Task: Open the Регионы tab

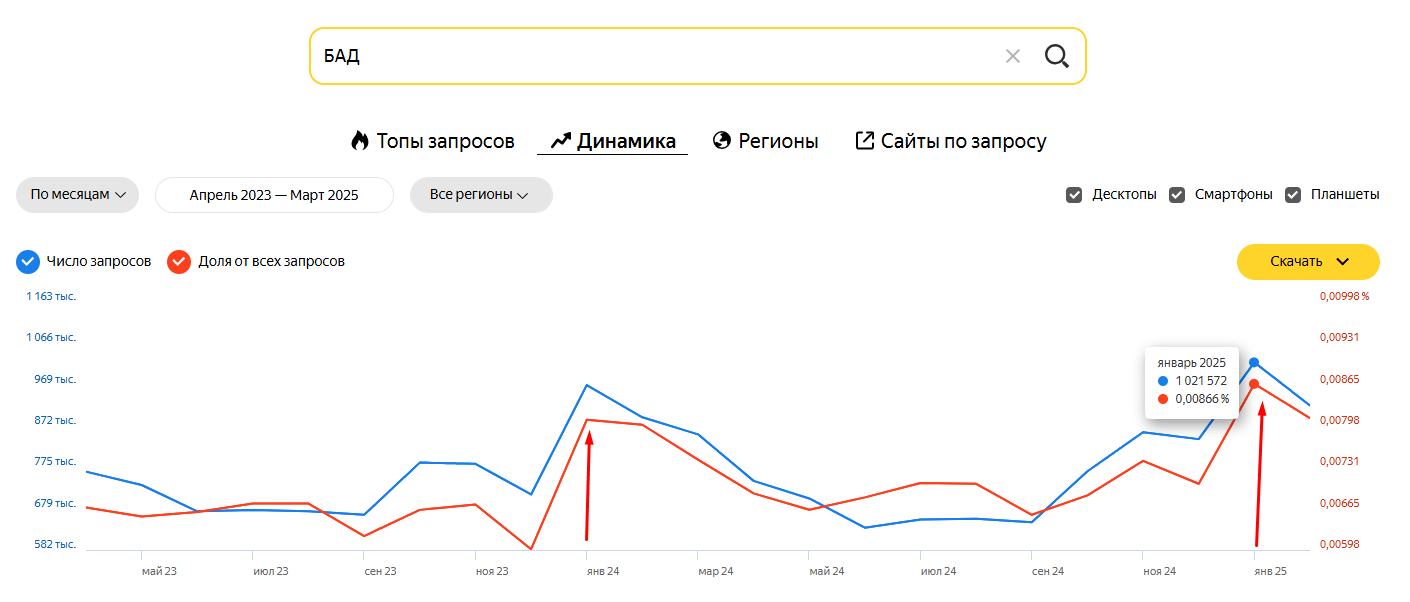Action: [778, 141]
